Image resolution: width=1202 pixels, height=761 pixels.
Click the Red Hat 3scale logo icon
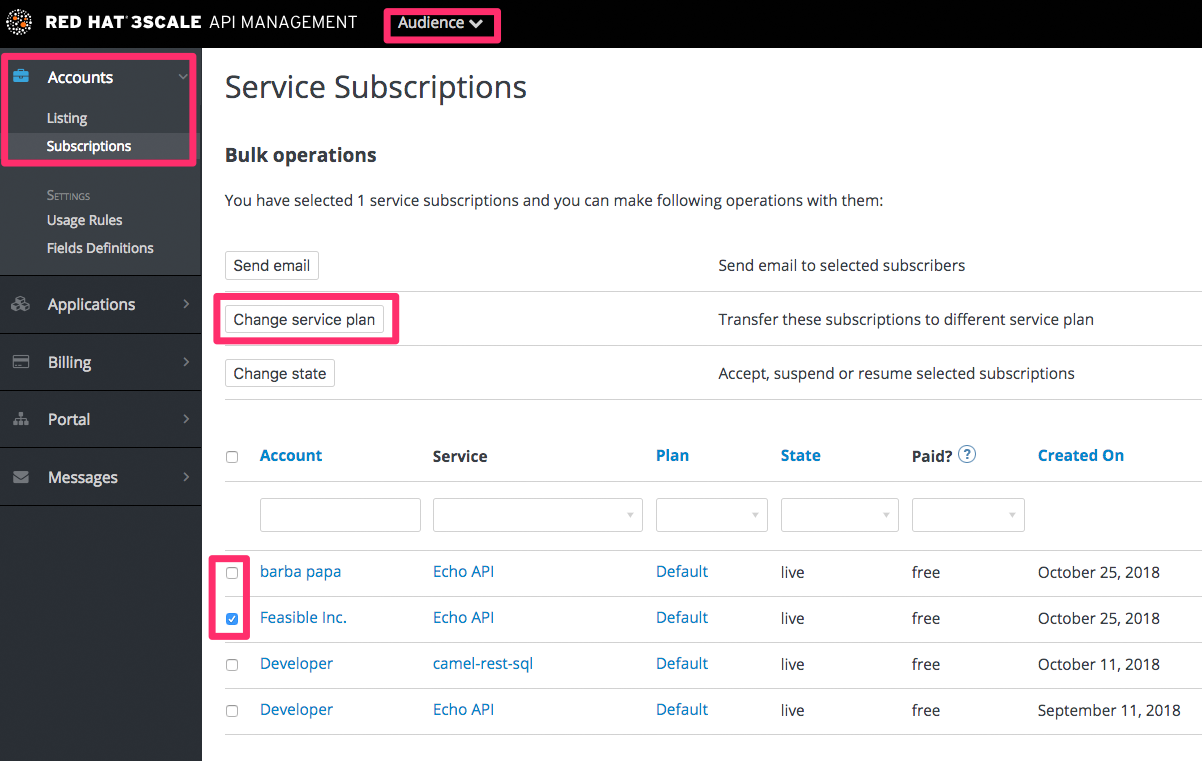coord(19,22)
